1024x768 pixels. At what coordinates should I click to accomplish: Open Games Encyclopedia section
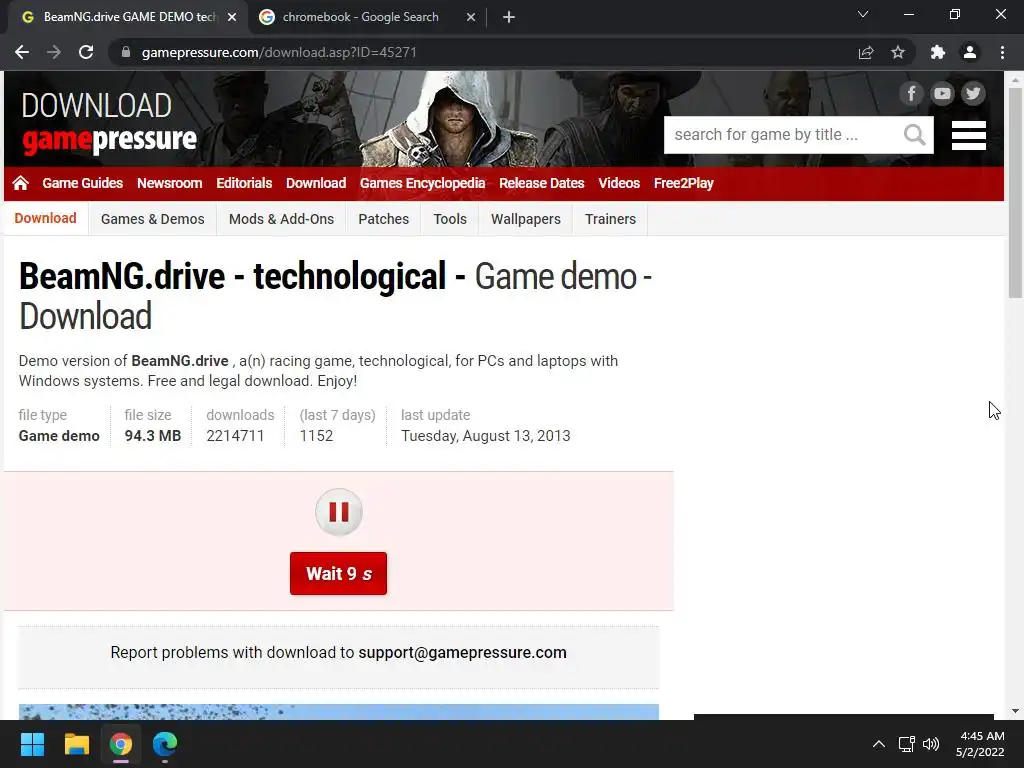pos(422,184)
